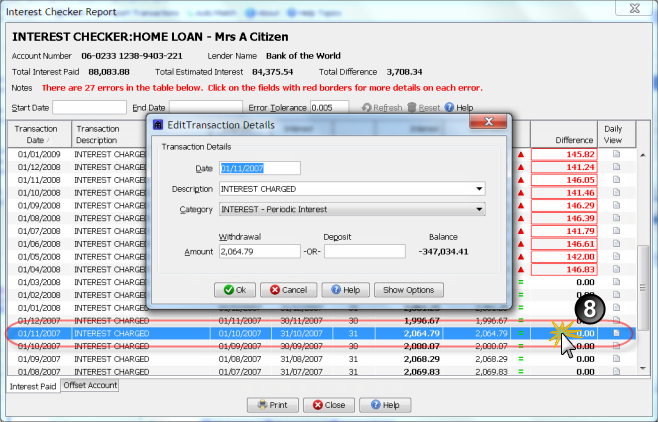658x422 pixels.
Task: Click the Refresh icon in filter bar
Action: [x=368, y=107]
